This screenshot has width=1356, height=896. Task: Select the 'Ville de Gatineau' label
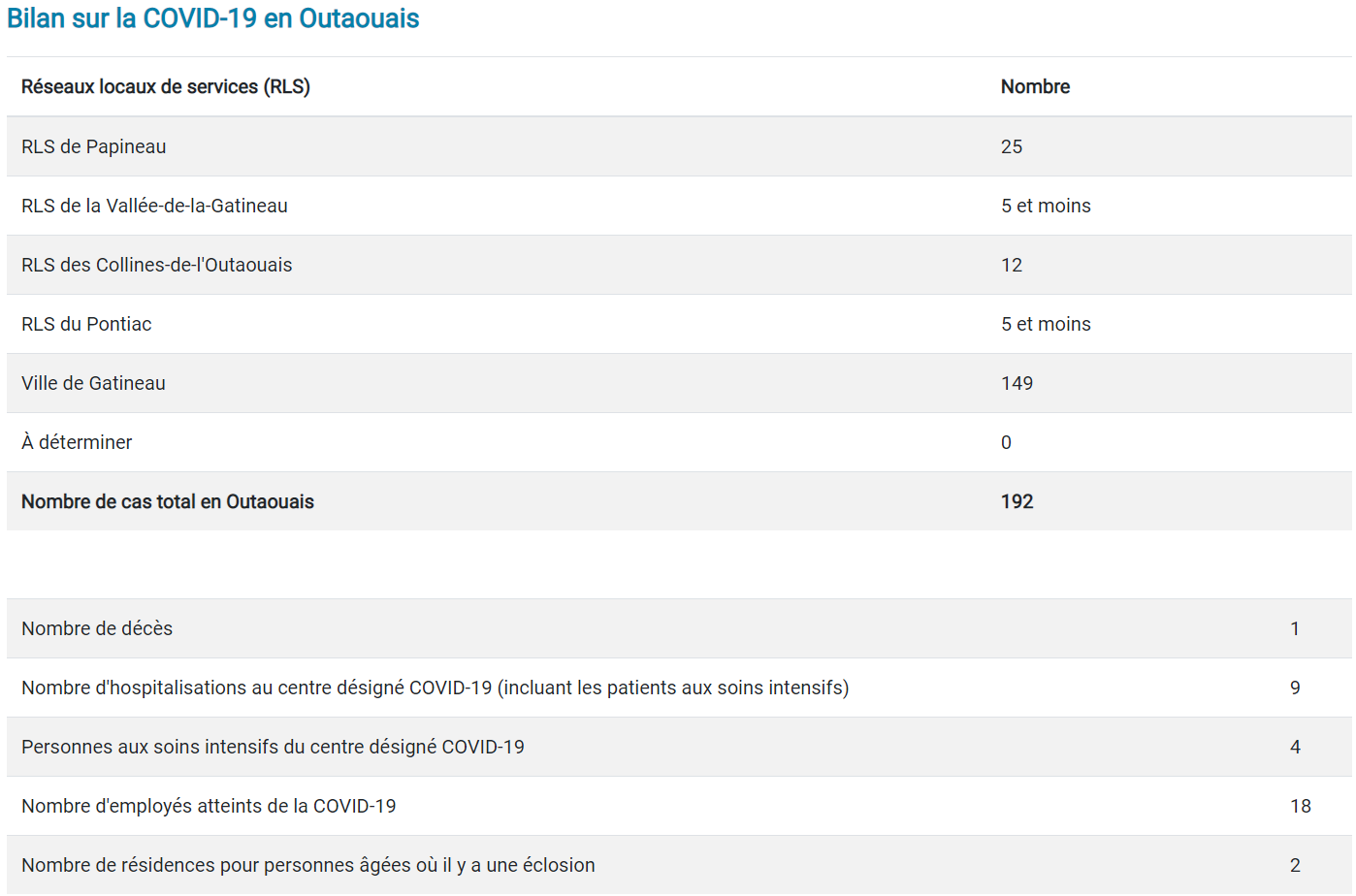[x=93, y=383]
